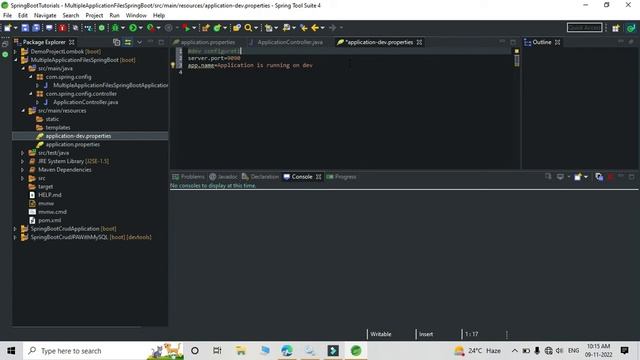Open the Project menu
This screenshot has height=360, width=640.
coord(94,15)
